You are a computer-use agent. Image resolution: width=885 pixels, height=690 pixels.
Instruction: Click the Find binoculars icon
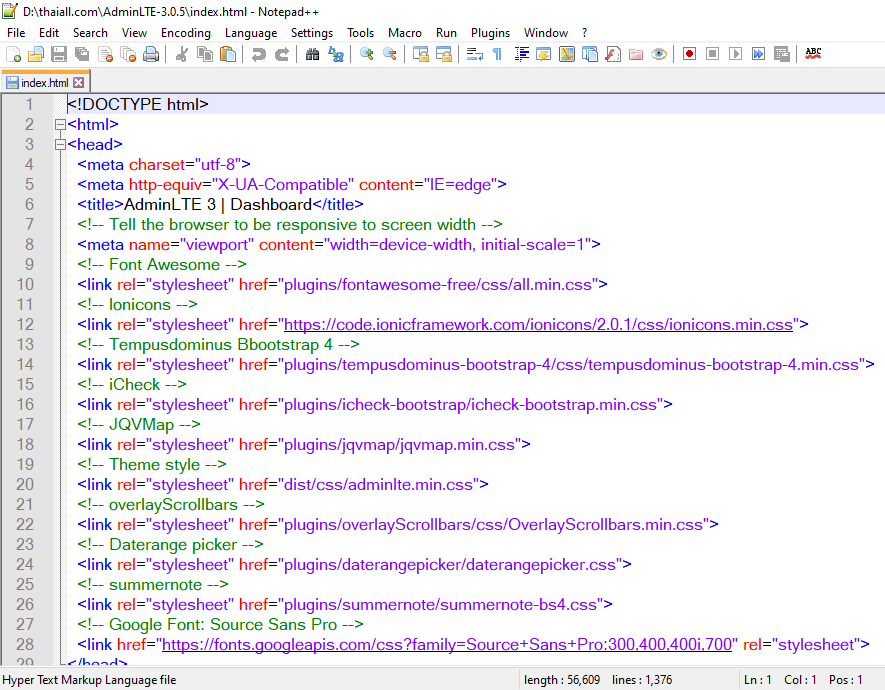(313, 54)
